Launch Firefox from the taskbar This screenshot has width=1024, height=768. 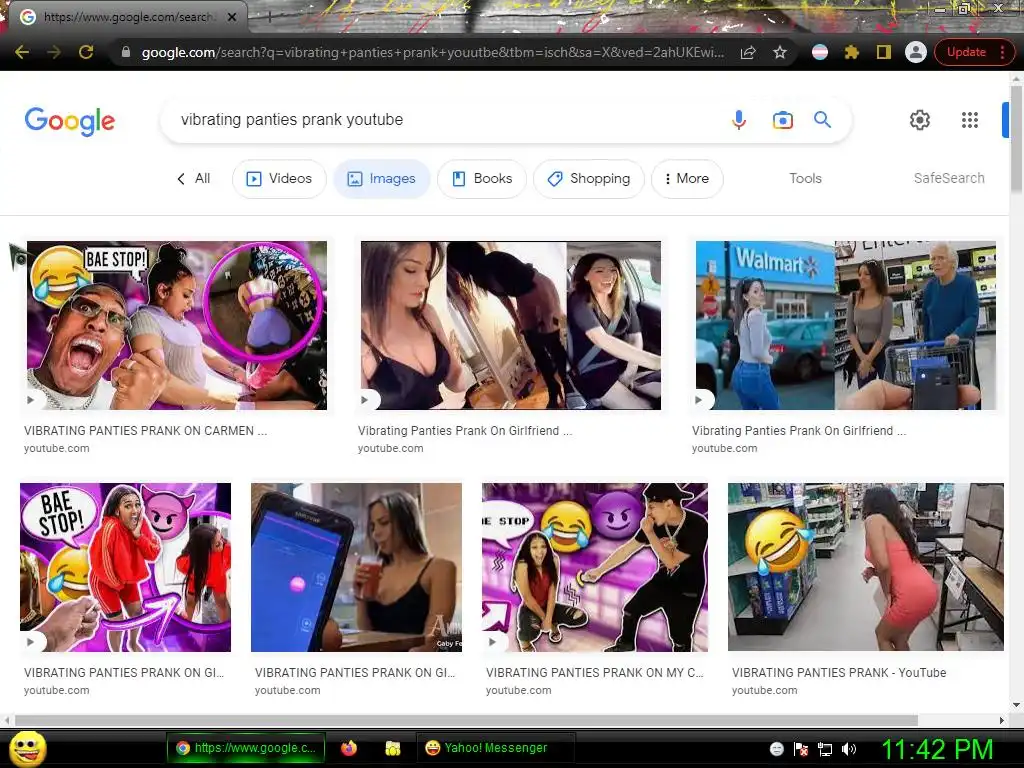coord(349,748)
